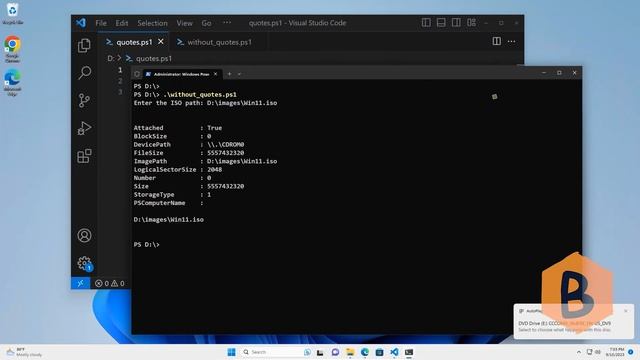Open File Explorer from taskbar
This screenshot has width=640, height=360.
350,352
